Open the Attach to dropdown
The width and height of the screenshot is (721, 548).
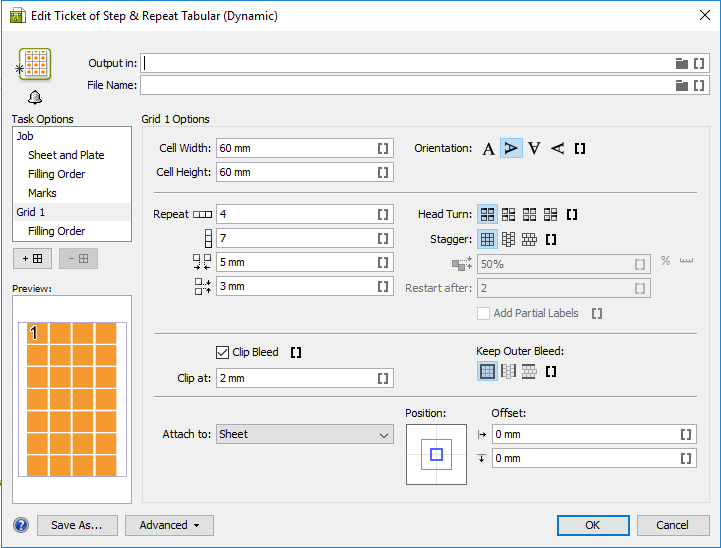[x=305, y=434]
